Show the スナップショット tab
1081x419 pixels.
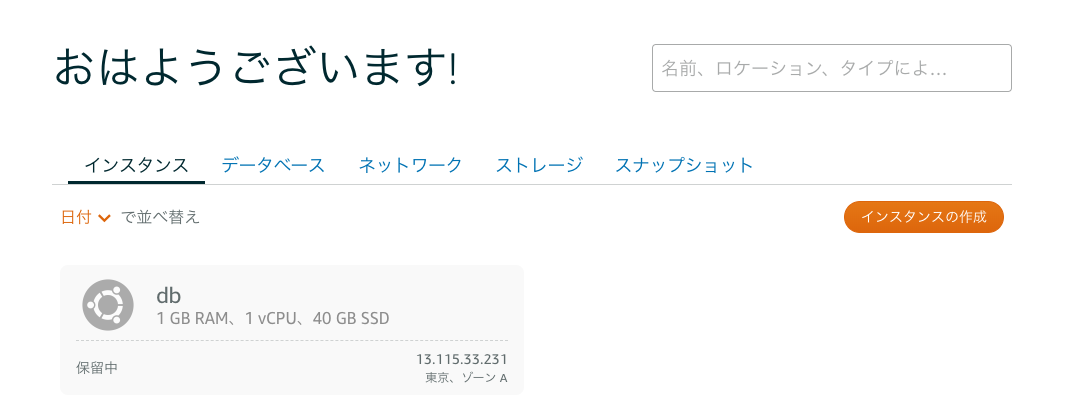[x=684, y=165]
